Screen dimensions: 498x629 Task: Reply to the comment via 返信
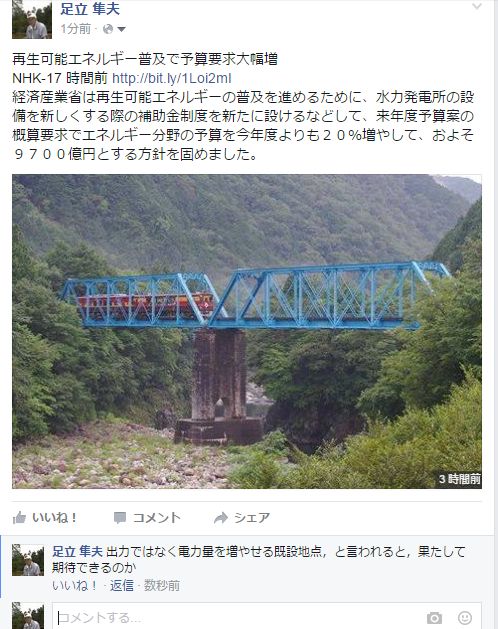tap(122, 586)
